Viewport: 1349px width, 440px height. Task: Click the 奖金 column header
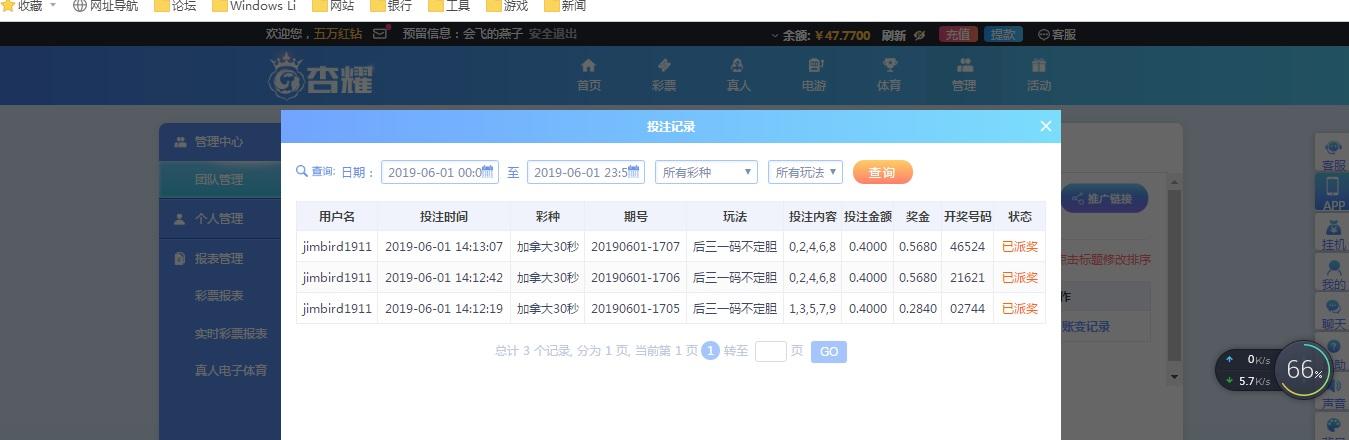tap(918, 216)
